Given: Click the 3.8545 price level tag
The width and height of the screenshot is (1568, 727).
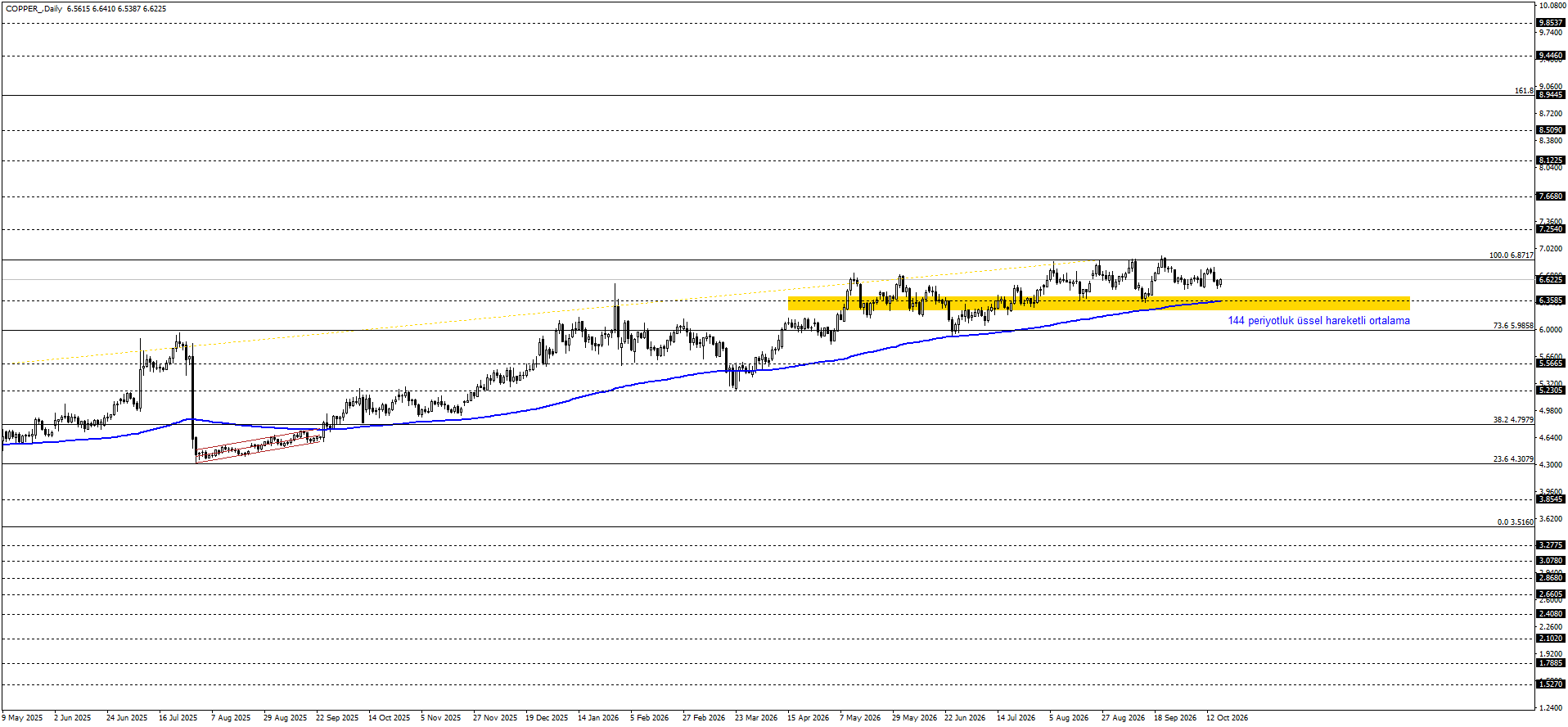Looking at the screenshot, I should coord(1551,499).
